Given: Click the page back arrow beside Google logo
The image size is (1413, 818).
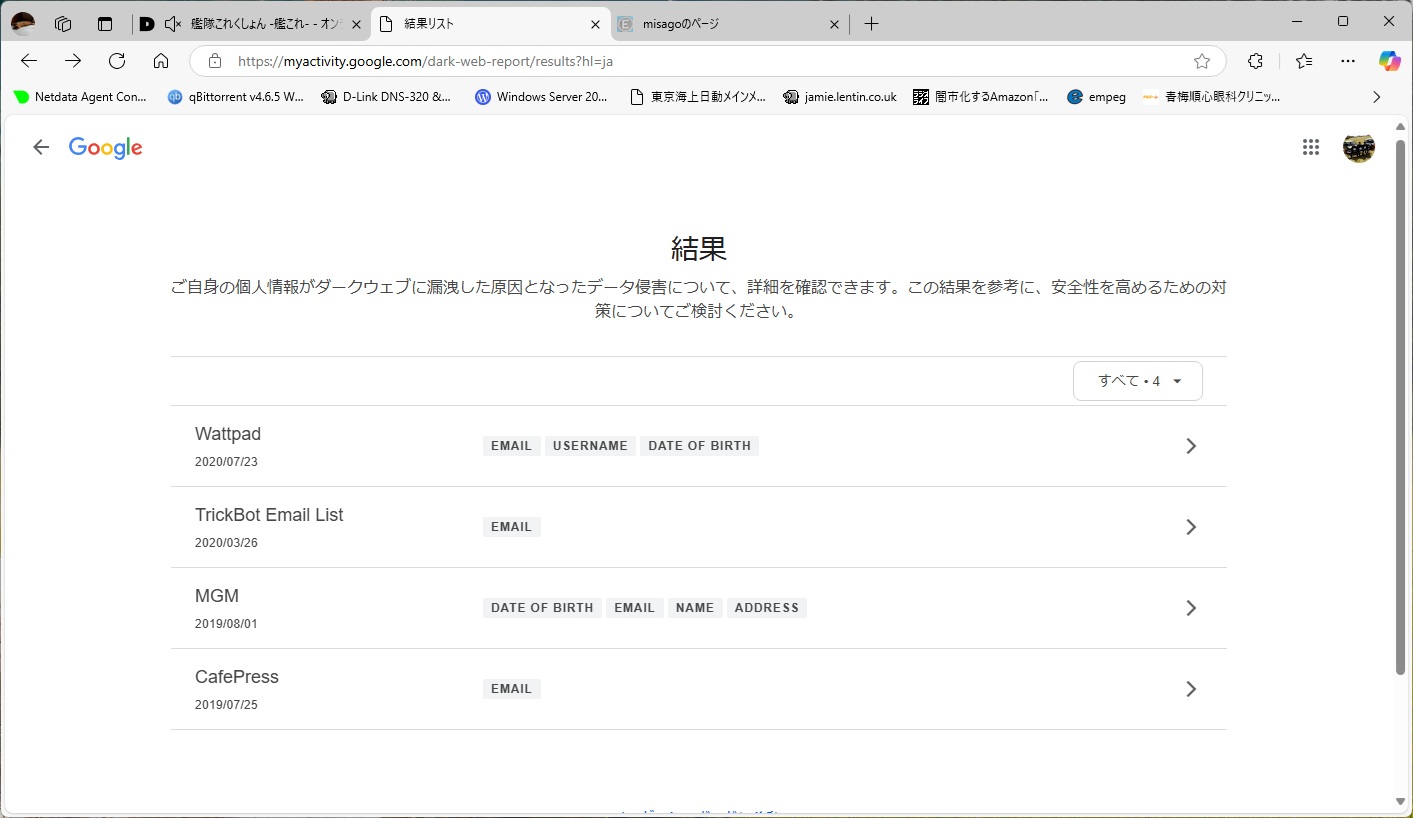Looking at the screenshot, I should point(41,148).
